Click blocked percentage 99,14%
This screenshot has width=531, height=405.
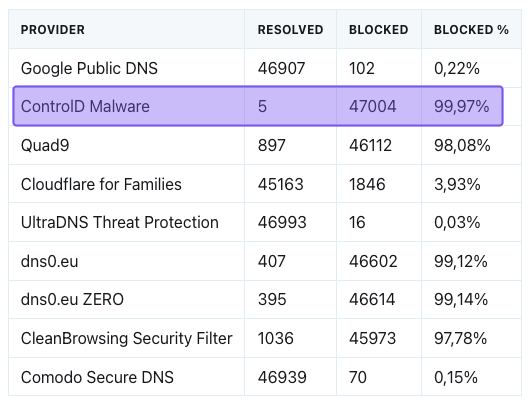coord(461,299)
